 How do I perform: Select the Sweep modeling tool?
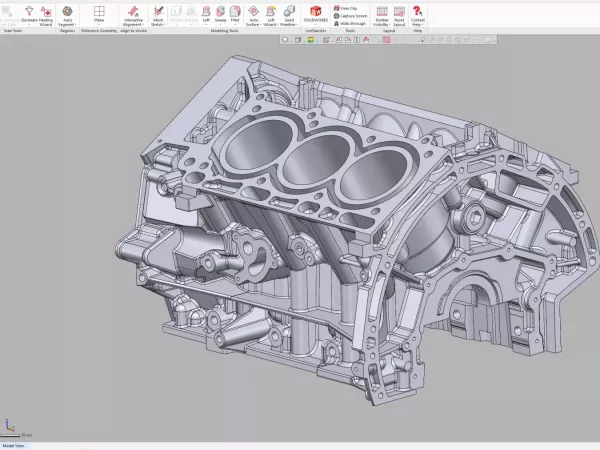coord(220,12)
